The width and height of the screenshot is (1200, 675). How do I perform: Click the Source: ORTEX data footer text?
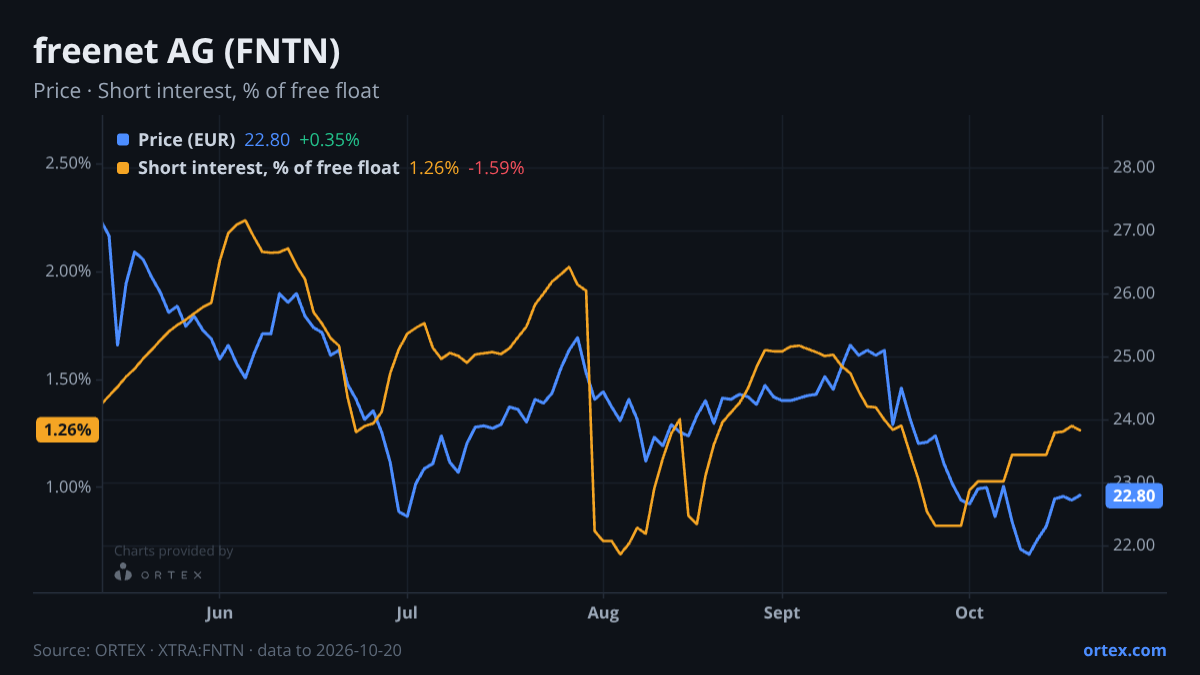pos(218,650)
